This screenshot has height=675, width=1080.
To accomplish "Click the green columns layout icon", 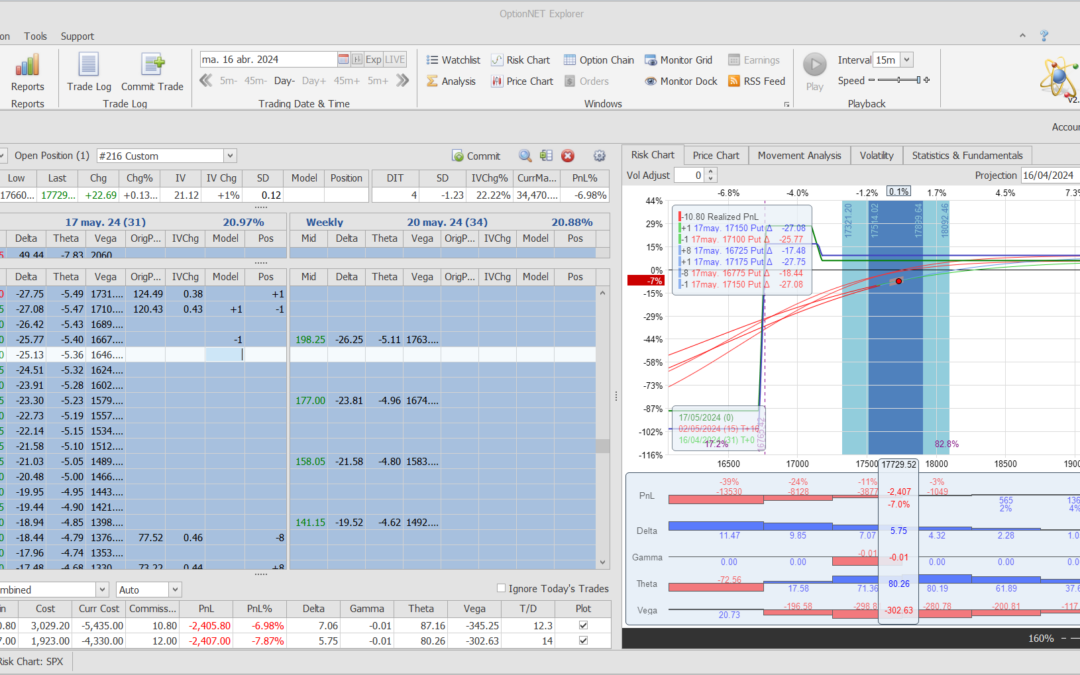I will click(x=546, y=156).
